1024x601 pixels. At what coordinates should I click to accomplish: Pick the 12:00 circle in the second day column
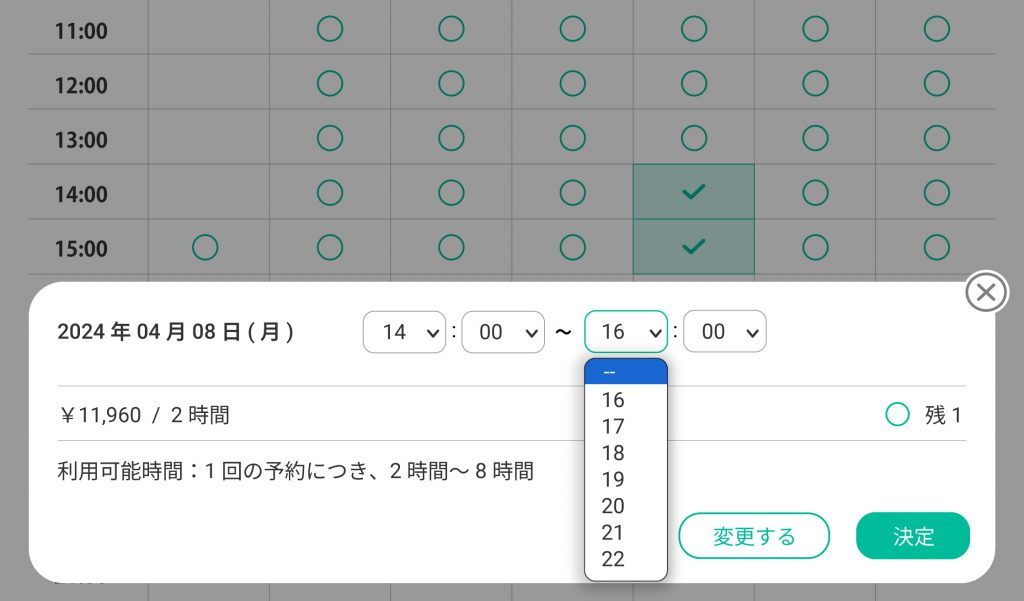click(x=330, y=84)
